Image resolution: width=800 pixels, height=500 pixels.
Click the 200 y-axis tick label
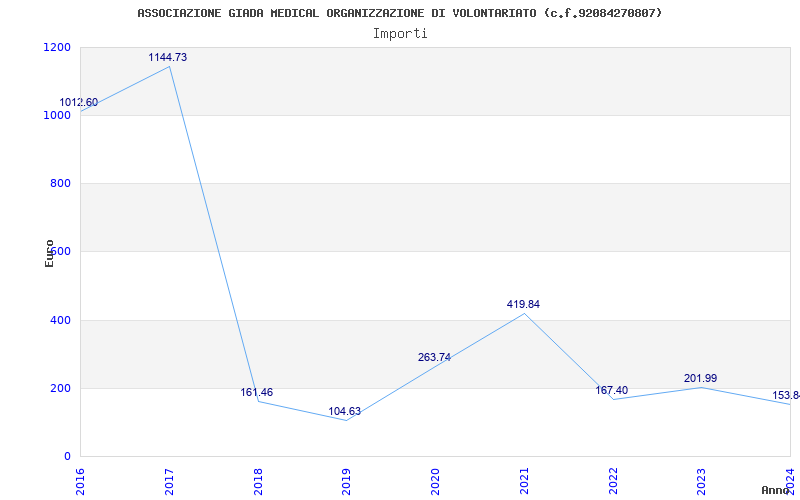click(60, 388)
